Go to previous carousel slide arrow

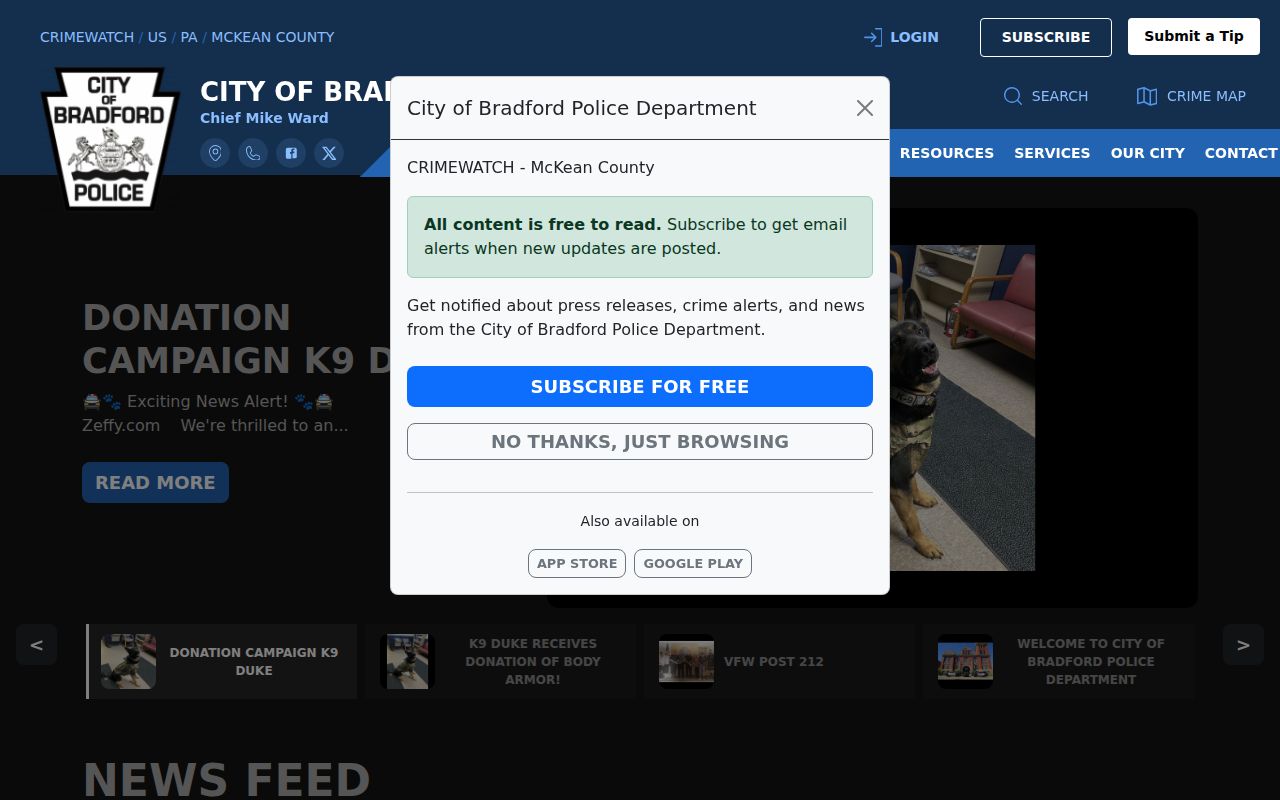[x=36, y=645]
